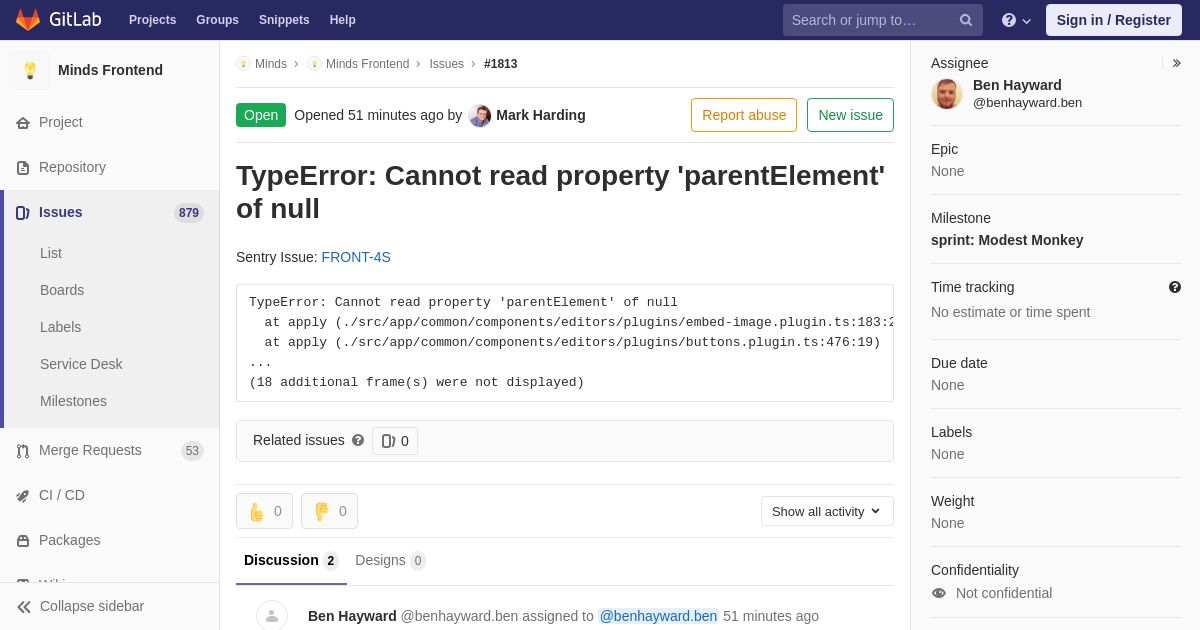Click the Minds breadcrumb avatar icon
This screenshot has width=1200, height=630.
(243, 64)
